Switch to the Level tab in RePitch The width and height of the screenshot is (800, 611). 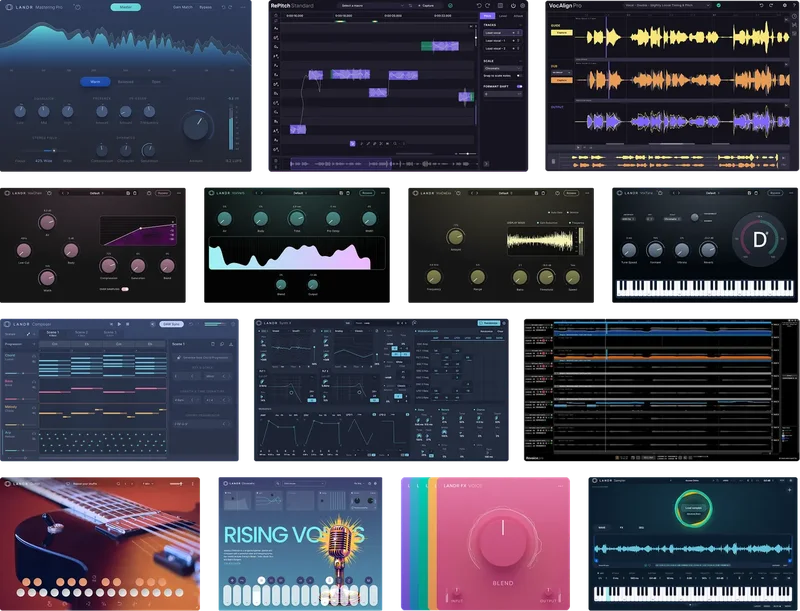coord(503,16)
